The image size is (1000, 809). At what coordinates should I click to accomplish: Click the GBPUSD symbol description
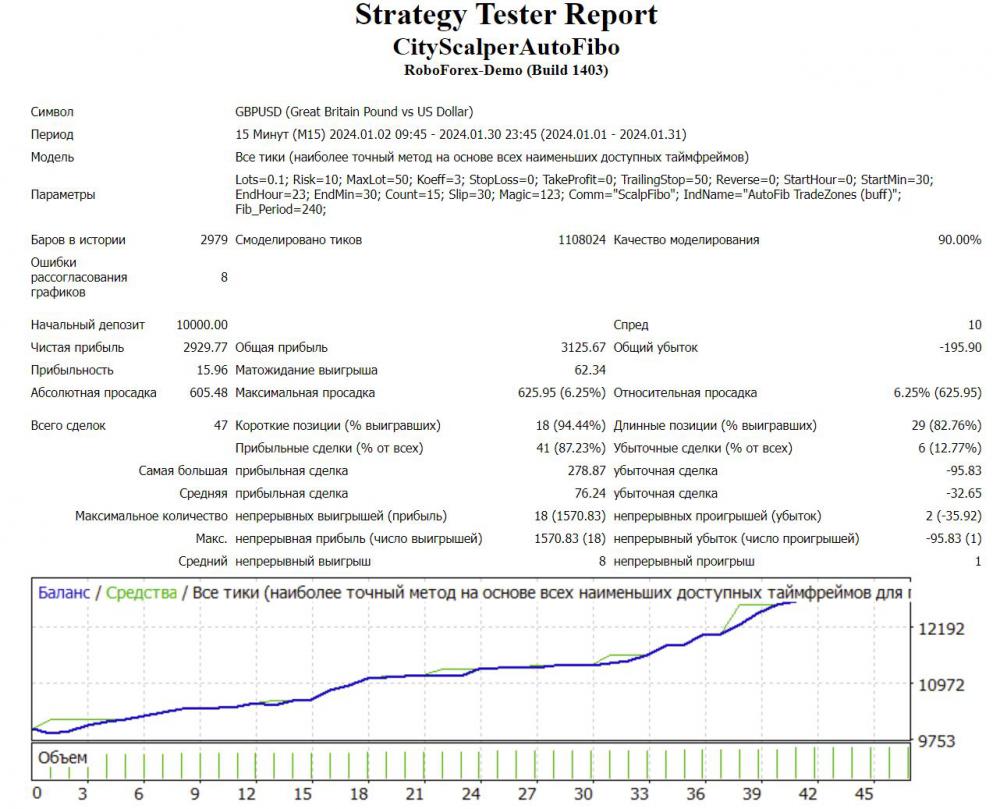[354, 112]
